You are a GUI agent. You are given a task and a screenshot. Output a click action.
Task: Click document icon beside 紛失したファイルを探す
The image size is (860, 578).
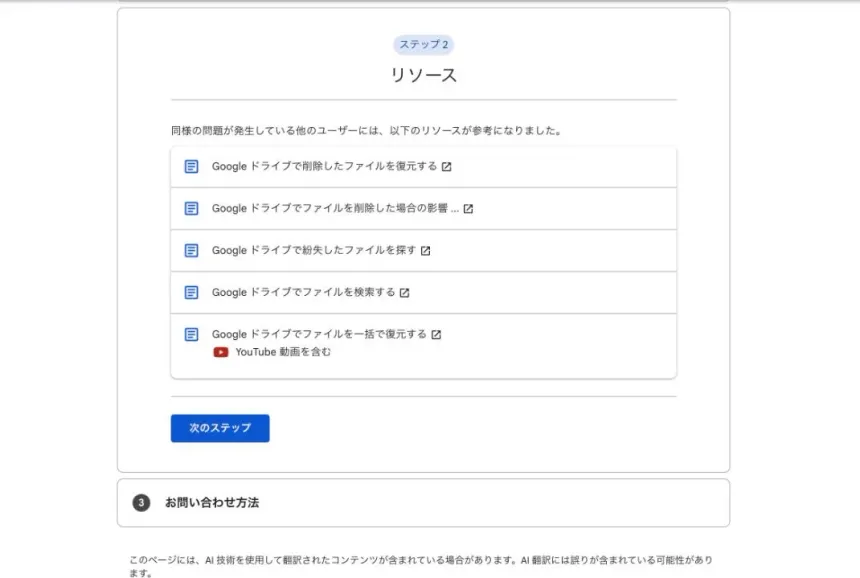(191, 251)
